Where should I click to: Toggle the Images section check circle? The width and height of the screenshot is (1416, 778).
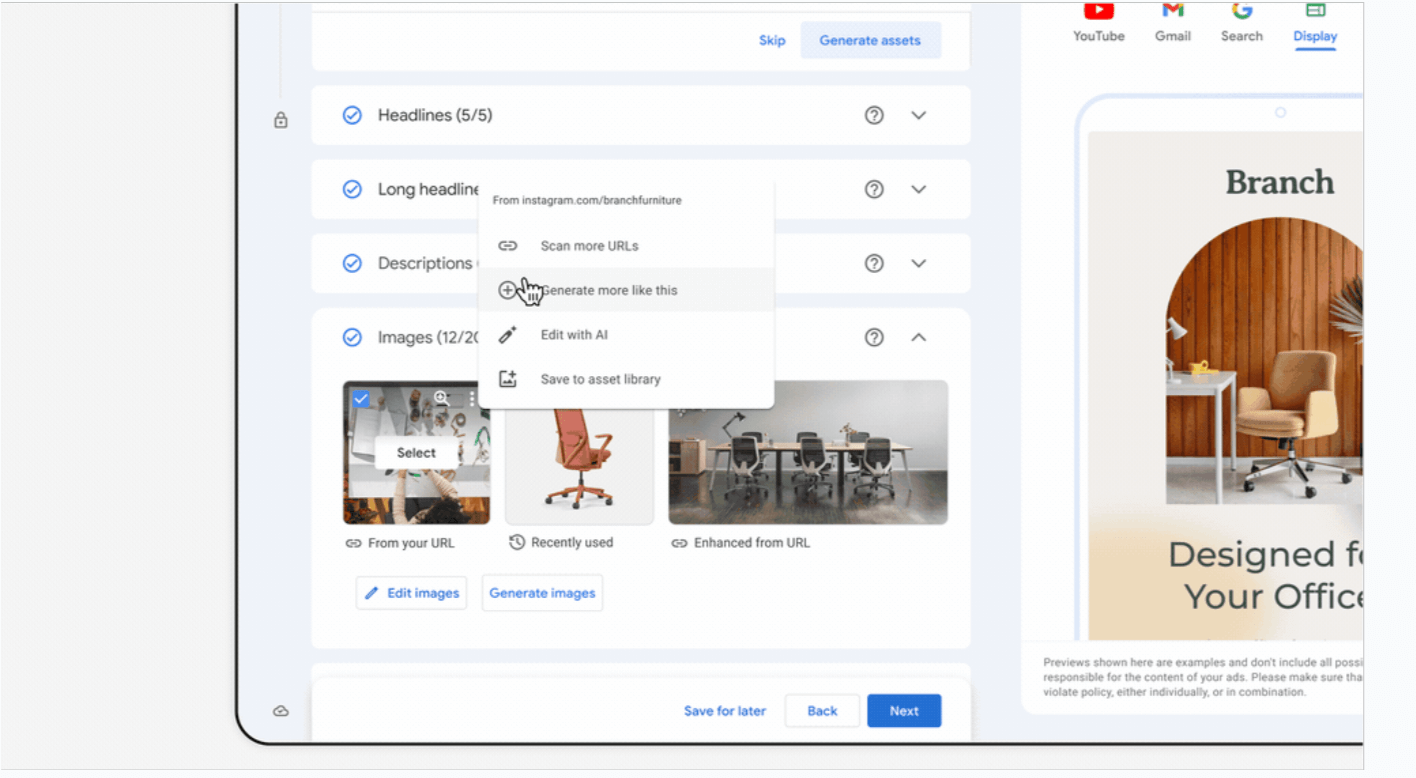[x=352, y=337]
